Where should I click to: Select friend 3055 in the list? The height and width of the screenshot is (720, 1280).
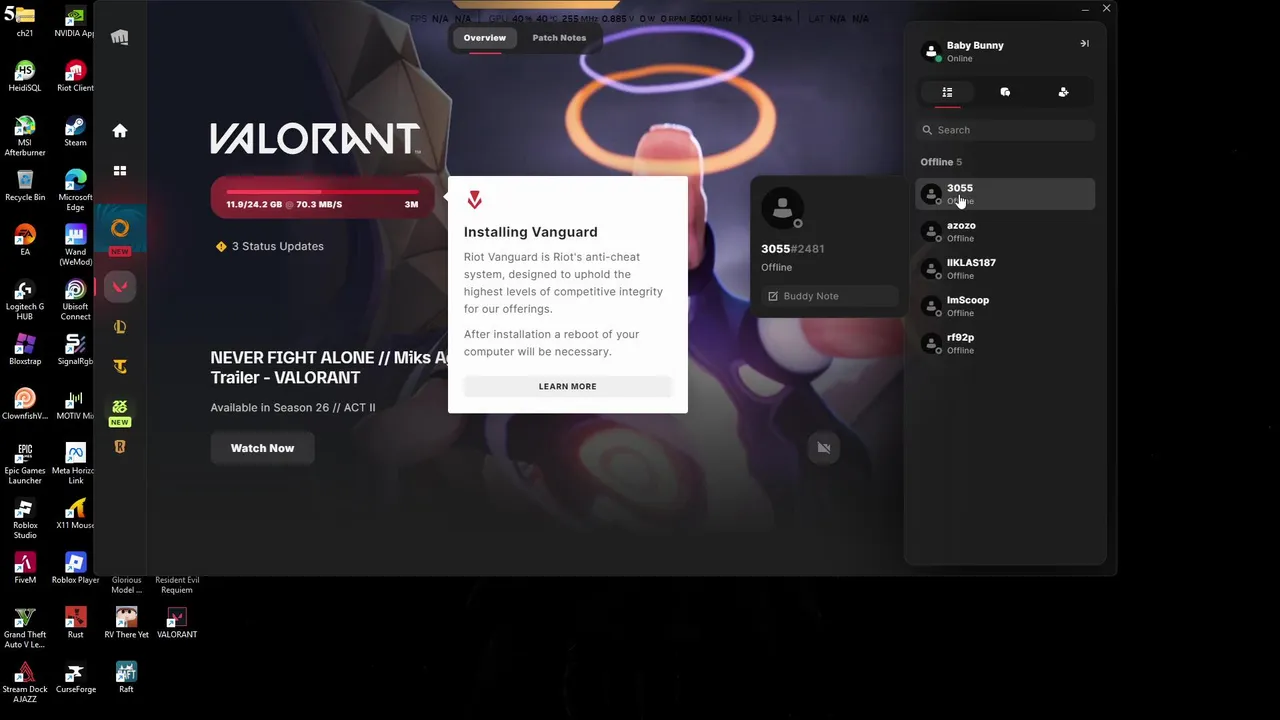point(1005,194)
